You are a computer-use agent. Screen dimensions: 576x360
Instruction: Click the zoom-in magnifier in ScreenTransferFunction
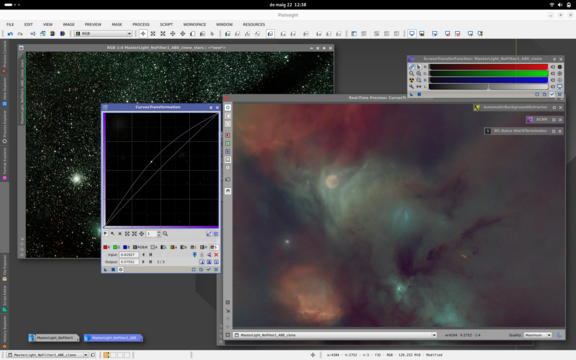[418, 73]
